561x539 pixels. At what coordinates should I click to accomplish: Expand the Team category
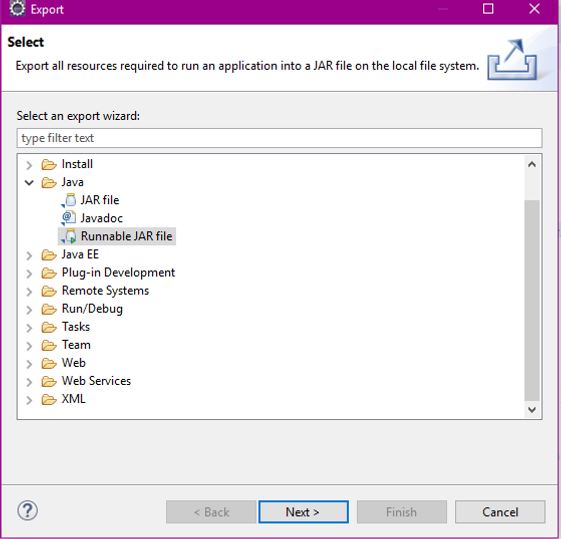tap(29, 346)
